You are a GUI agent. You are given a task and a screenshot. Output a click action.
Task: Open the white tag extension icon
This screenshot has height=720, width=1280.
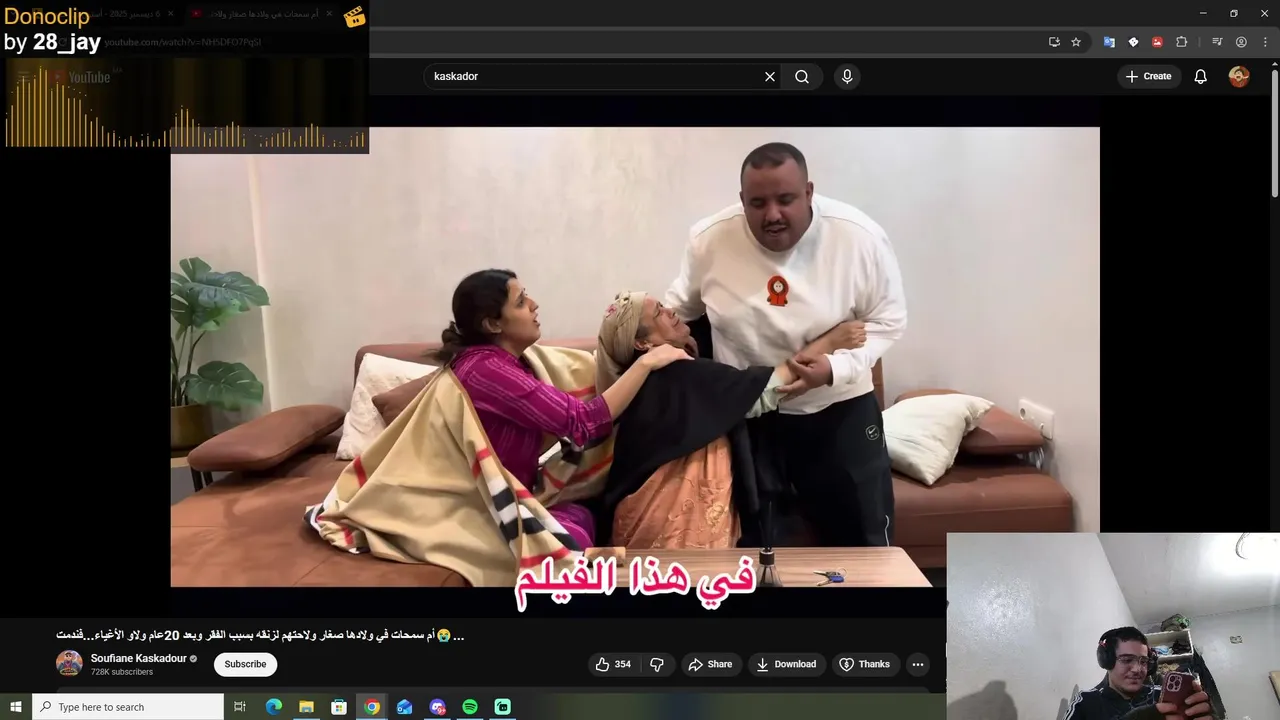(x=1133, y=42)
